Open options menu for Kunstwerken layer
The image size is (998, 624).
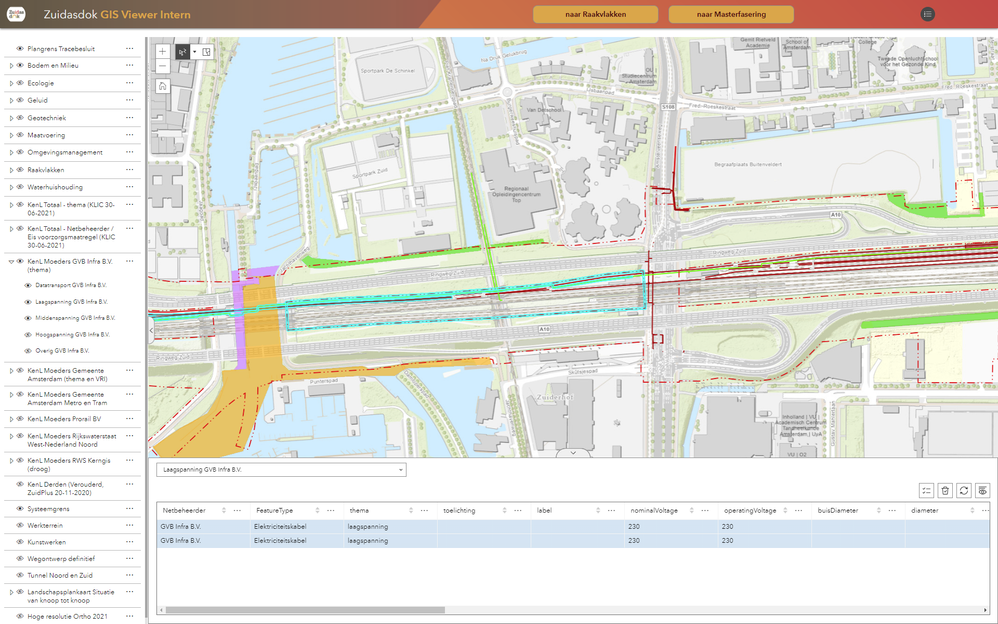(x=130, y=542)
